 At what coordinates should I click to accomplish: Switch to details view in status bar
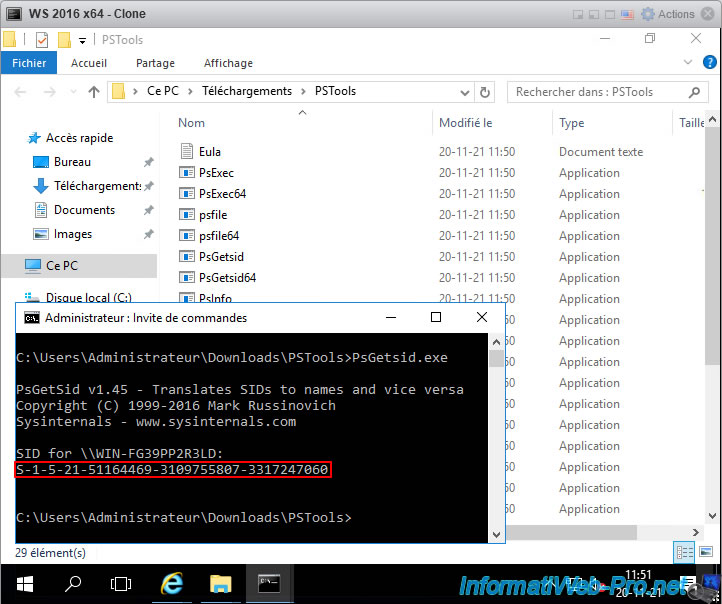685,552
